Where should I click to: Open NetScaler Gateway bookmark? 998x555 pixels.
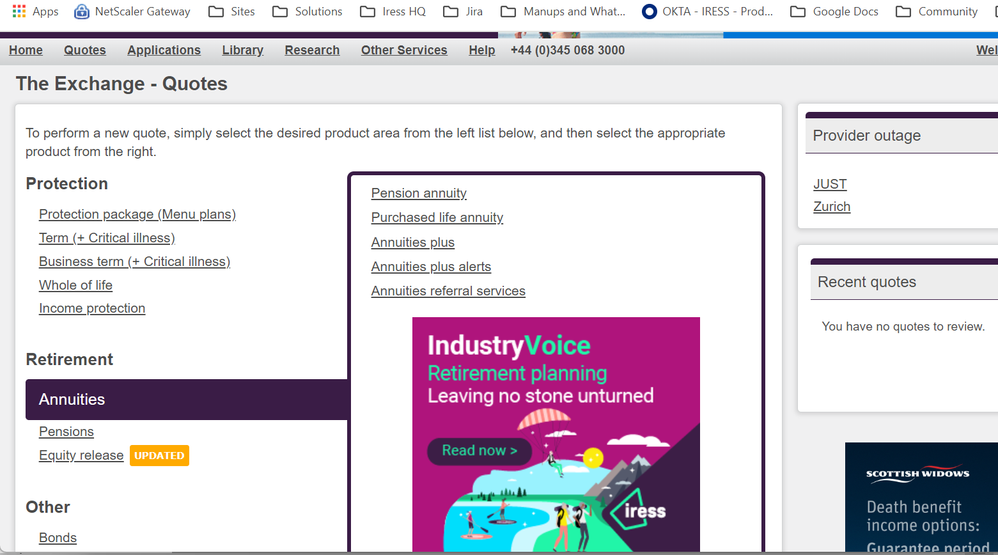pos(132,11)
